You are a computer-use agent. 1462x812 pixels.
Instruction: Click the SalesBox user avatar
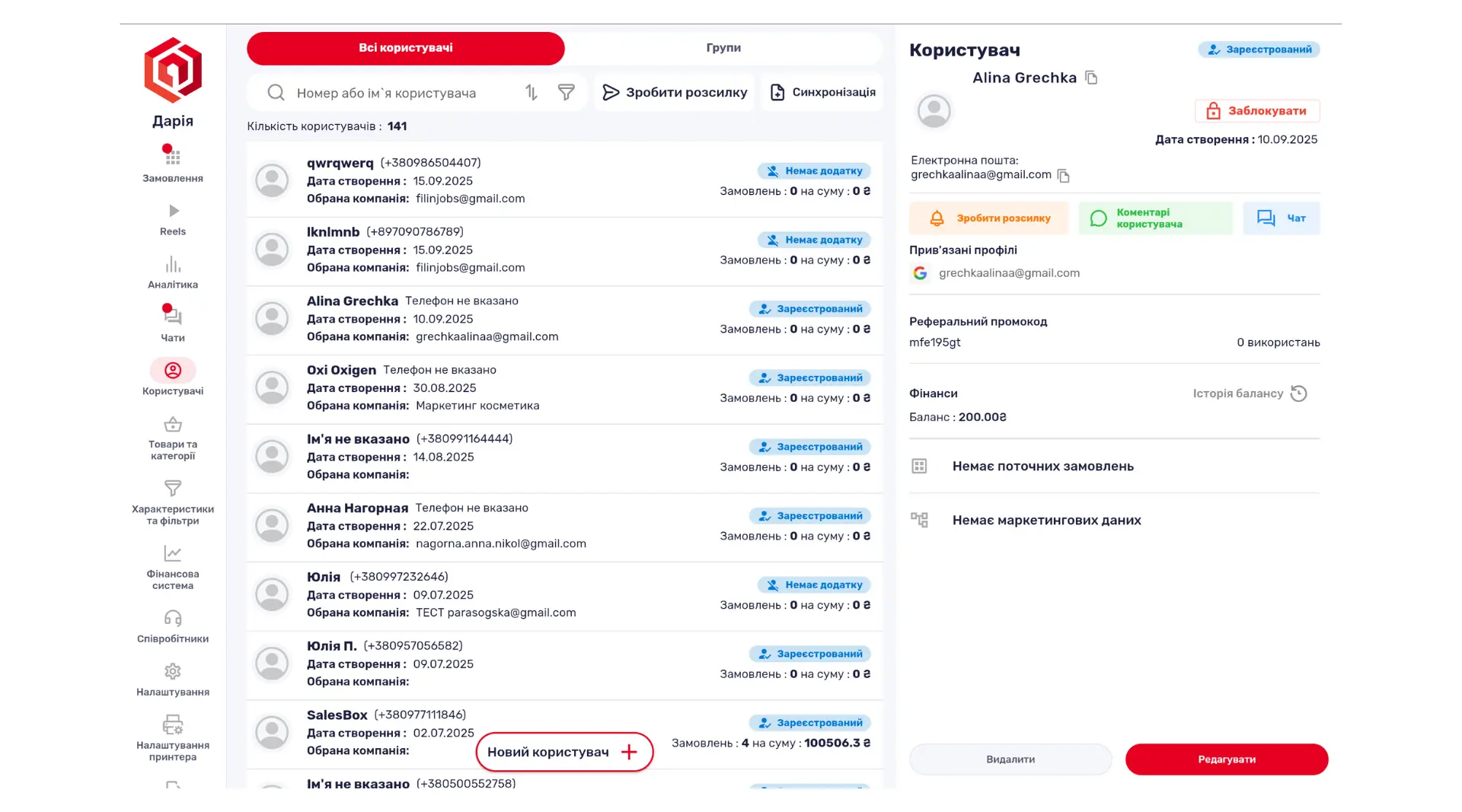tap(272, 732)
